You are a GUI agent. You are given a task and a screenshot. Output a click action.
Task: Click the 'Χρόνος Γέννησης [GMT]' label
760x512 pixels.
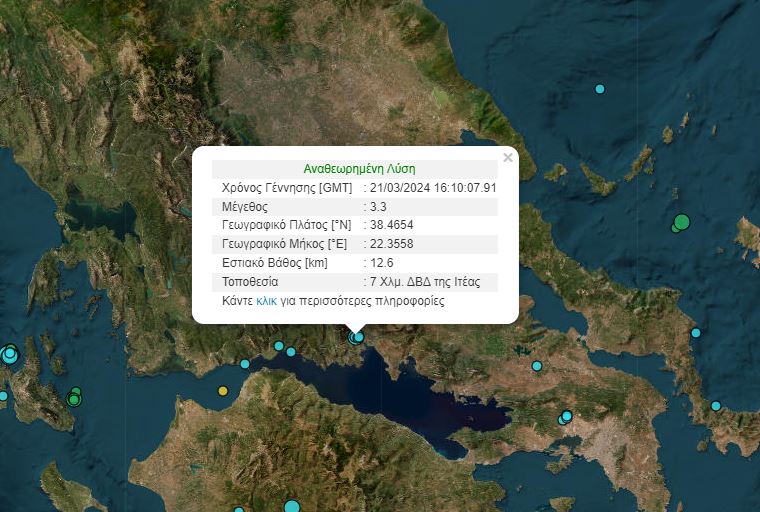click(x=287, y=188)
